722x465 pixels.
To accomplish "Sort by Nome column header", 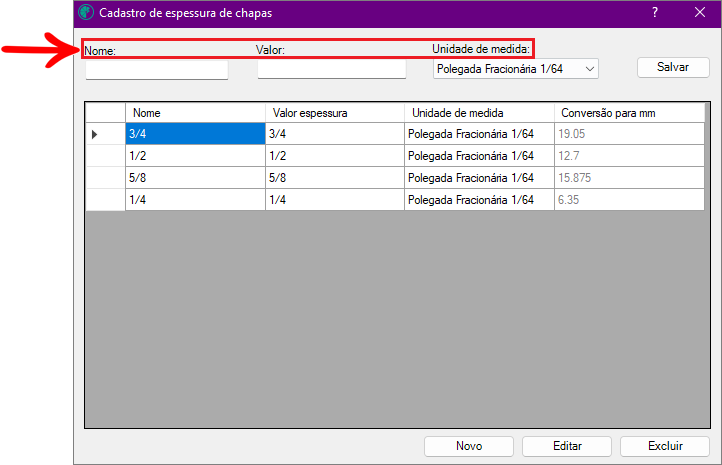I will coord(195,113).
